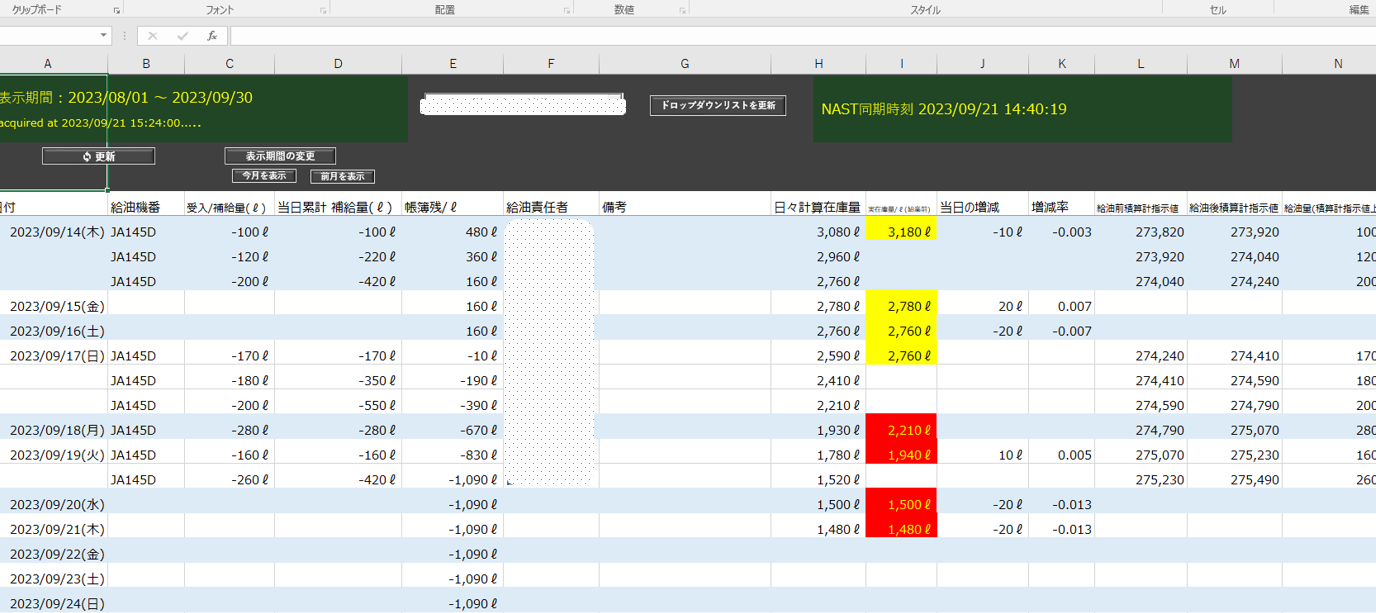Screen dimensions: 1376x613
Task: Click the 2023/09/18(月) date cell
Action: coord(53,430)
